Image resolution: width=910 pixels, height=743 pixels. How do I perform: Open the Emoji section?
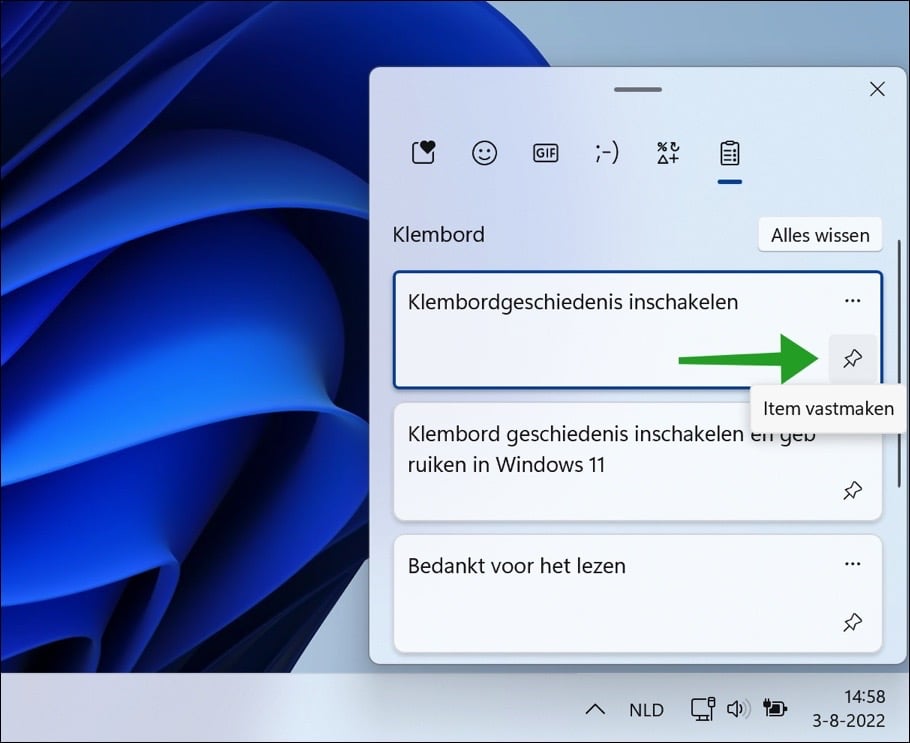click(x=484, y=152)
